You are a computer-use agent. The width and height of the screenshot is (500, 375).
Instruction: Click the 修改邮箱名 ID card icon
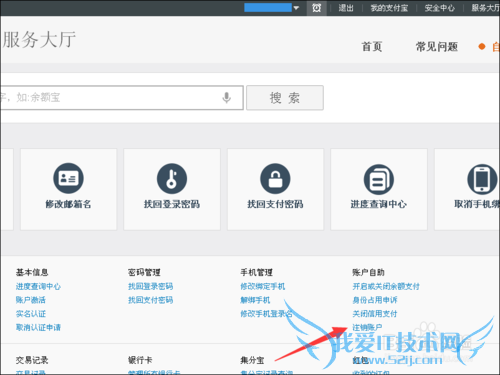pos(68,178)
